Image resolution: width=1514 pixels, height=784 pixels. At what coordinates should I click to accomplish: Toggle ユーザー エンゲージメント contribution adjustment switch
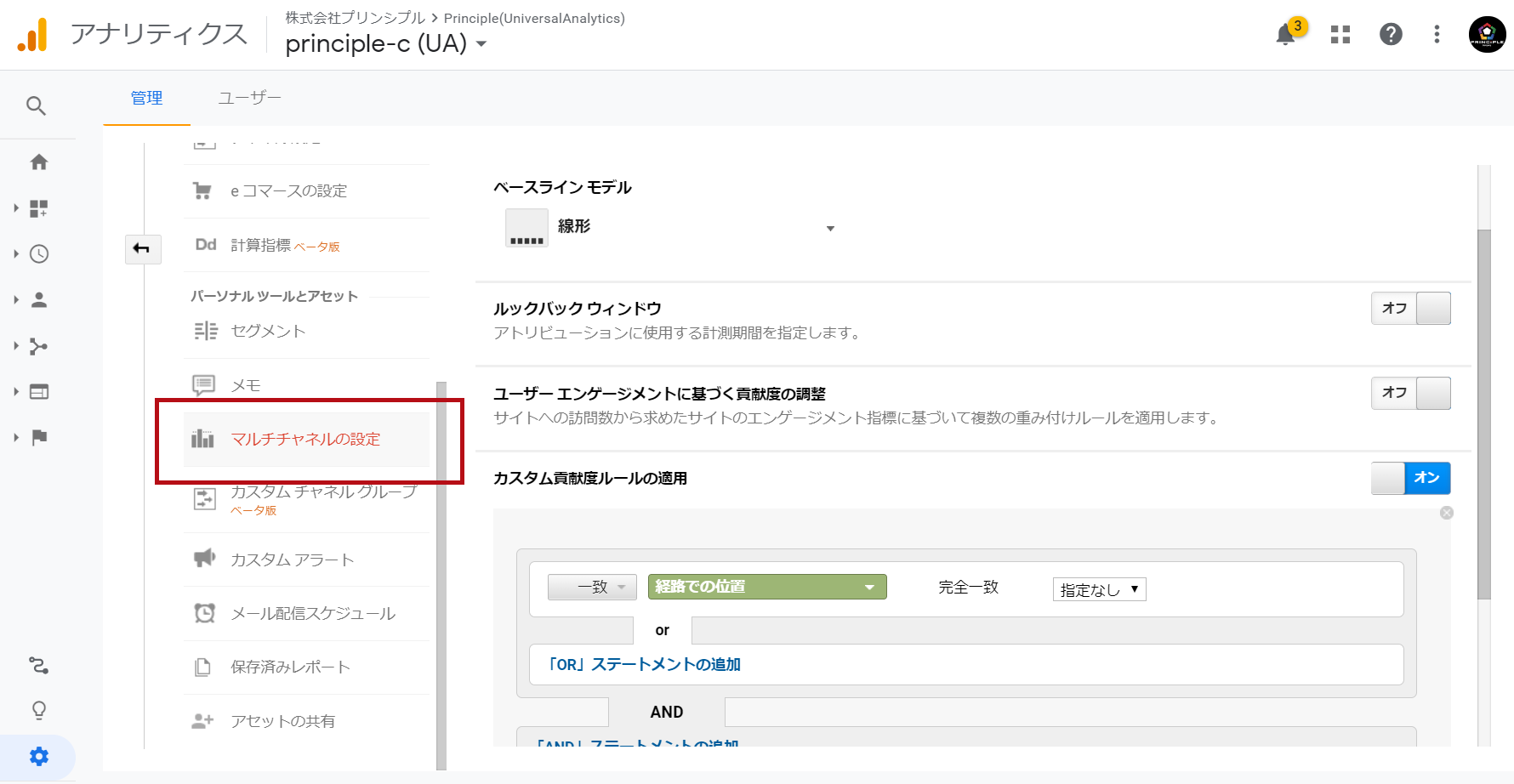(1410, 393)
